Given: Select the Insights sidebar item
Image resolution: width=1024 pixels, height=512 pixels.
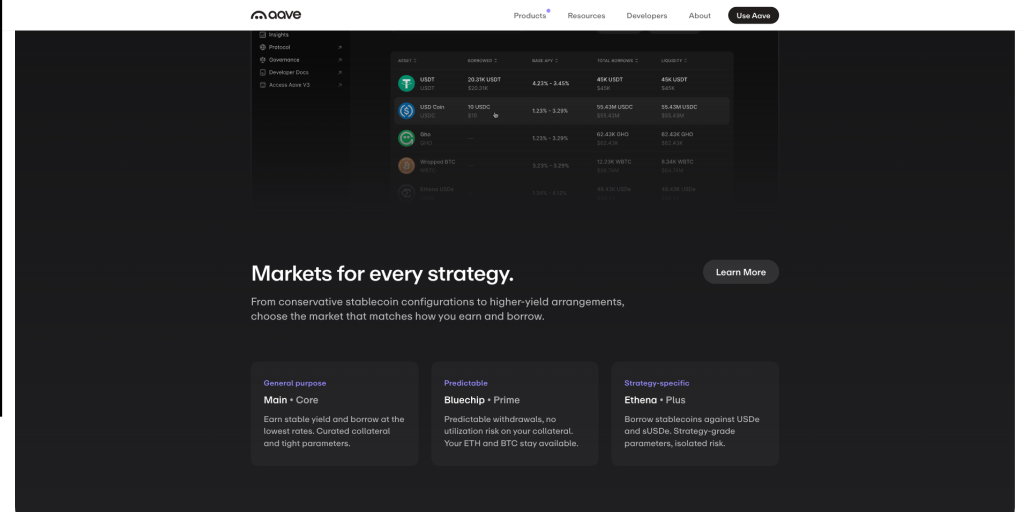Looking at the screenshot, I should (x=278, y=35).
